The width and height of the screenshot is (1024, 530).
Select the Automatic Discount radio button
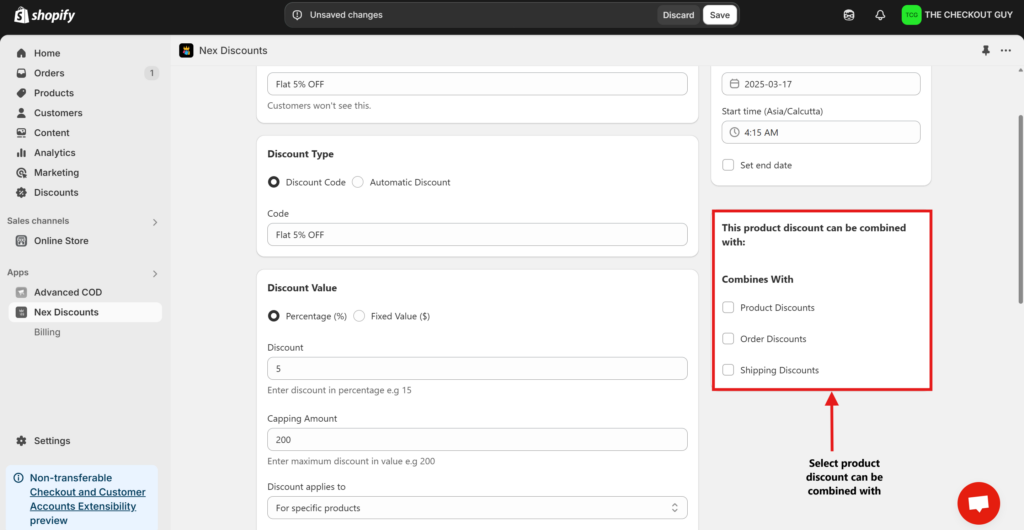tap(357, 182)
